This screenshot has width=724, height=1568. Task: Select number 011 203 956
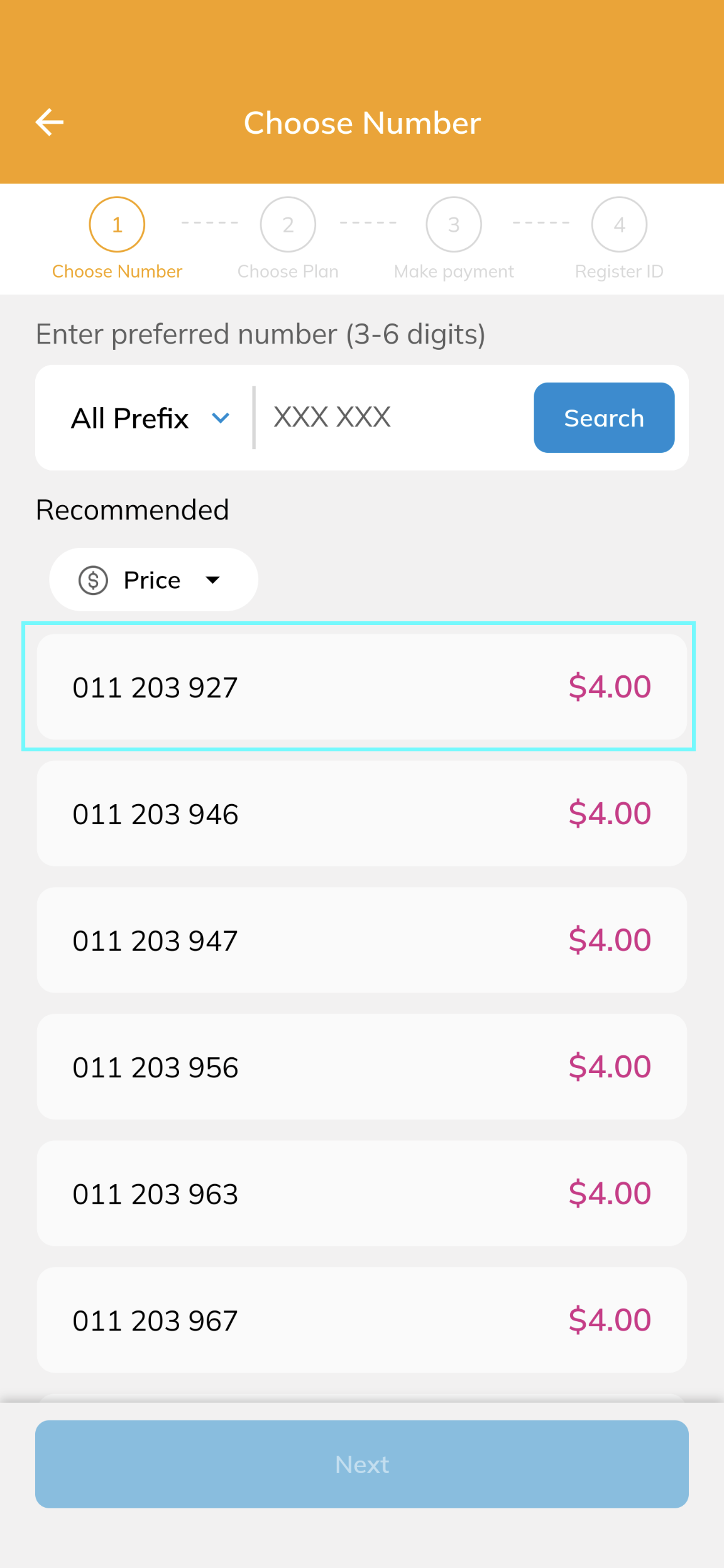pyautogui.click(x=361, y=1067)
